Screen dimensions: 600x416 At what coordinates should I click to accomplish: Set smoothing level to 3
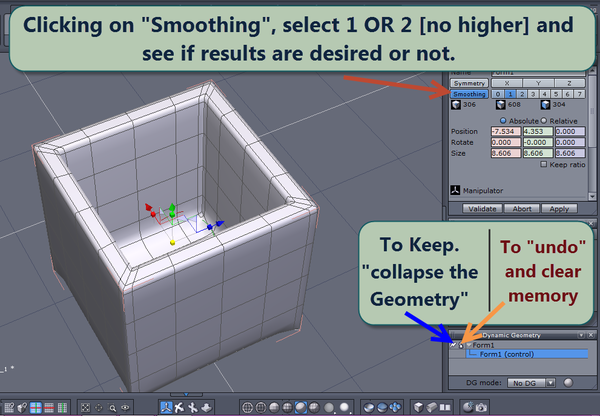pyautogui.click(x=533, y=94)
